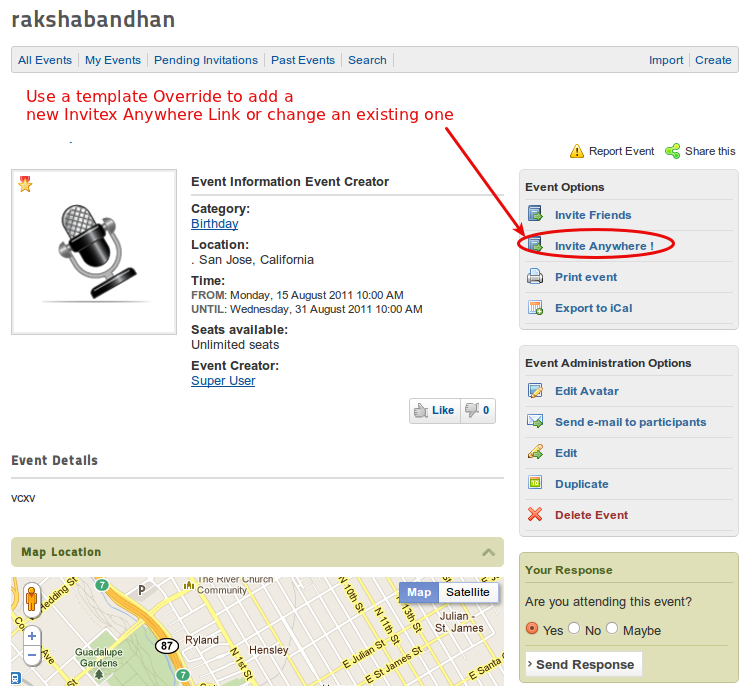Click the Like button
The image size is (749, 686).
pyautogui.click(x=435, y=410)
